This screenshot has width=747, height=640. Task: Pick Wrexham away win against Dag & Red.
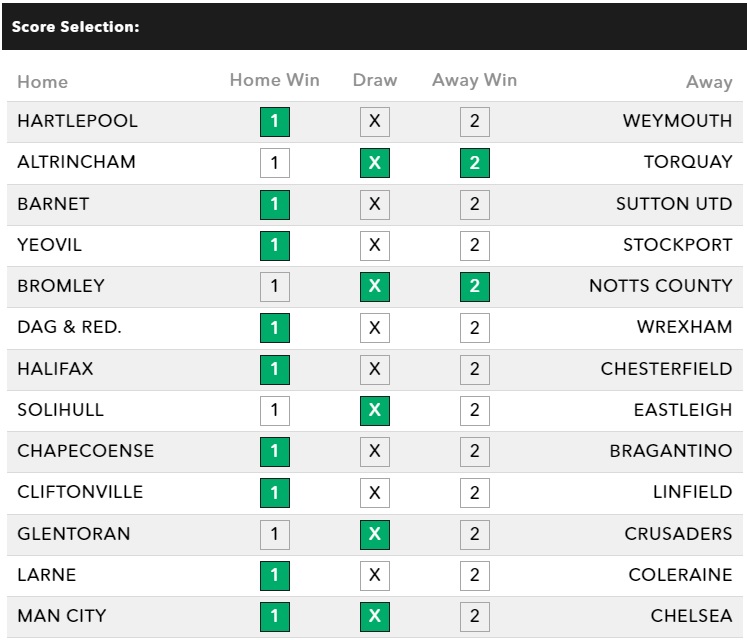(475, 328)
